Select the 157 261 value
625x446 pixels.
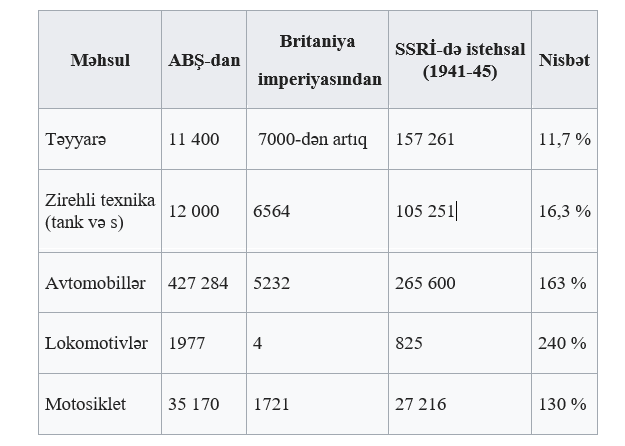(425, 139)
